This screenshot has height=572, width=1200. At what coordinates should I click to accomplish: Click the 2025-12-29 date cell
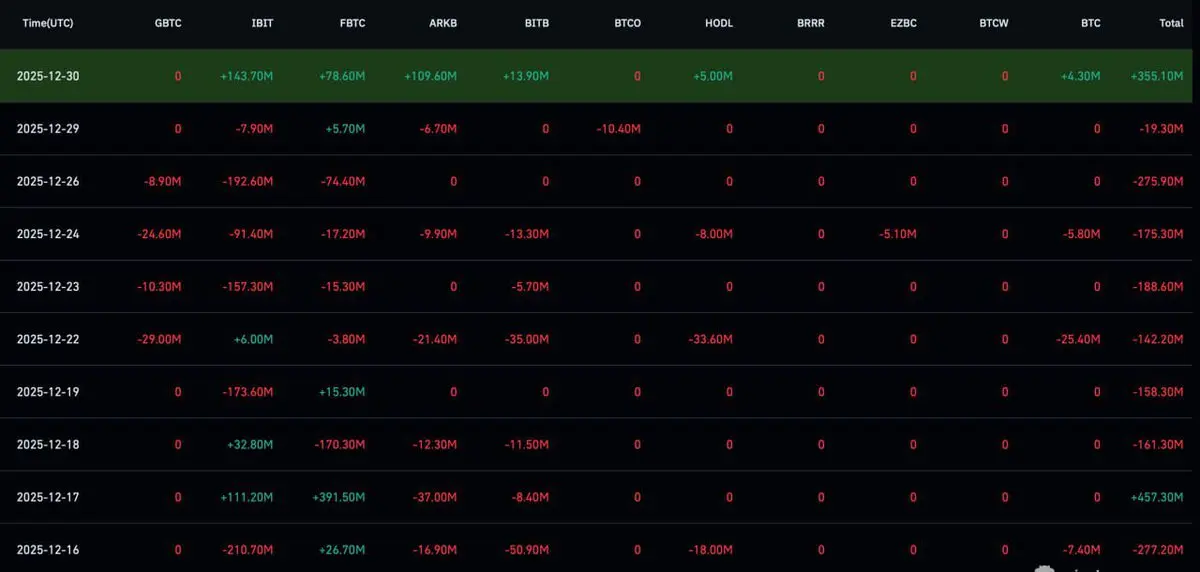48,129
